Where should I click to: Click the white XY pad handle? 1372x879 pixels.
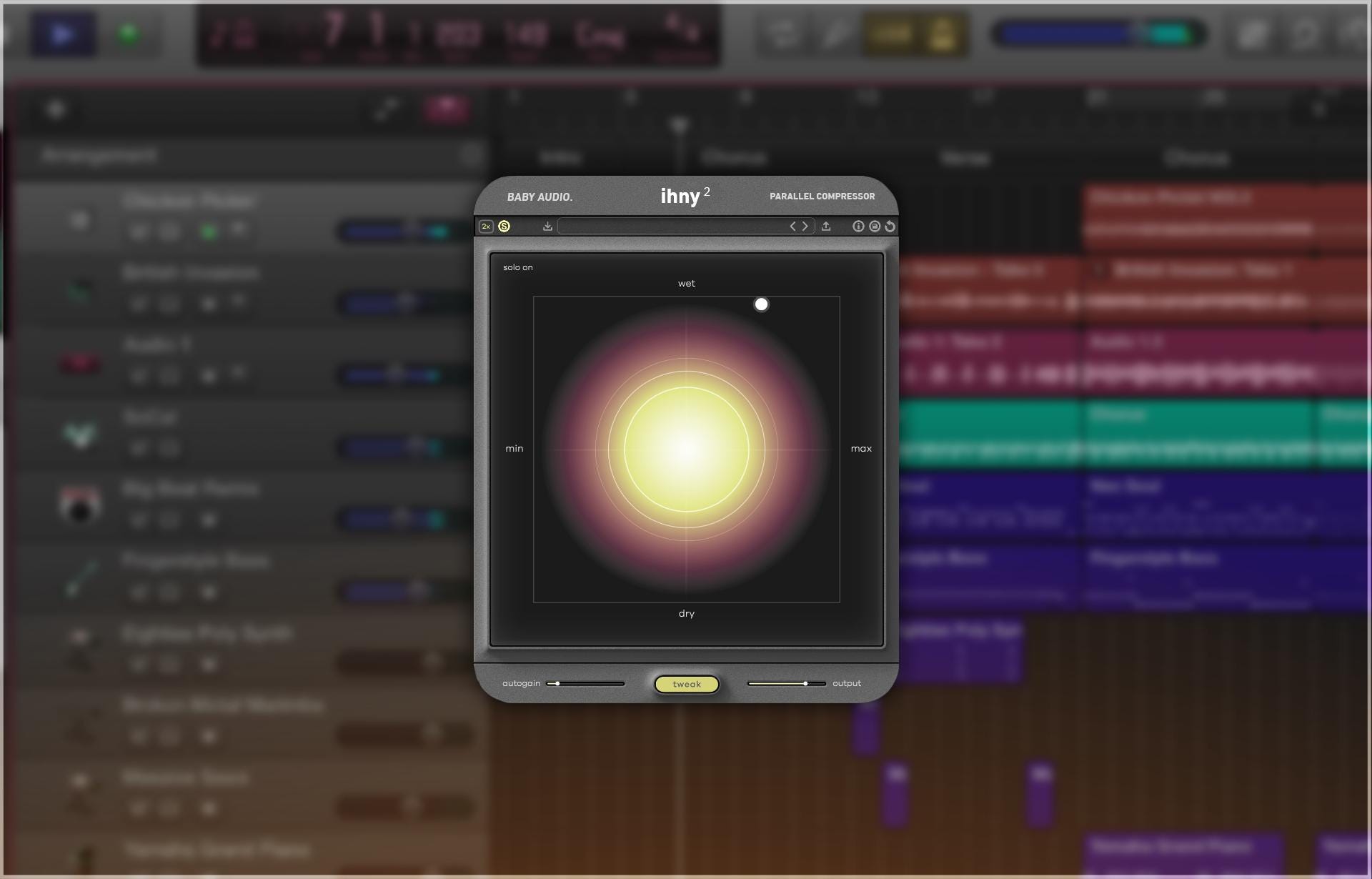pos(762,304)
